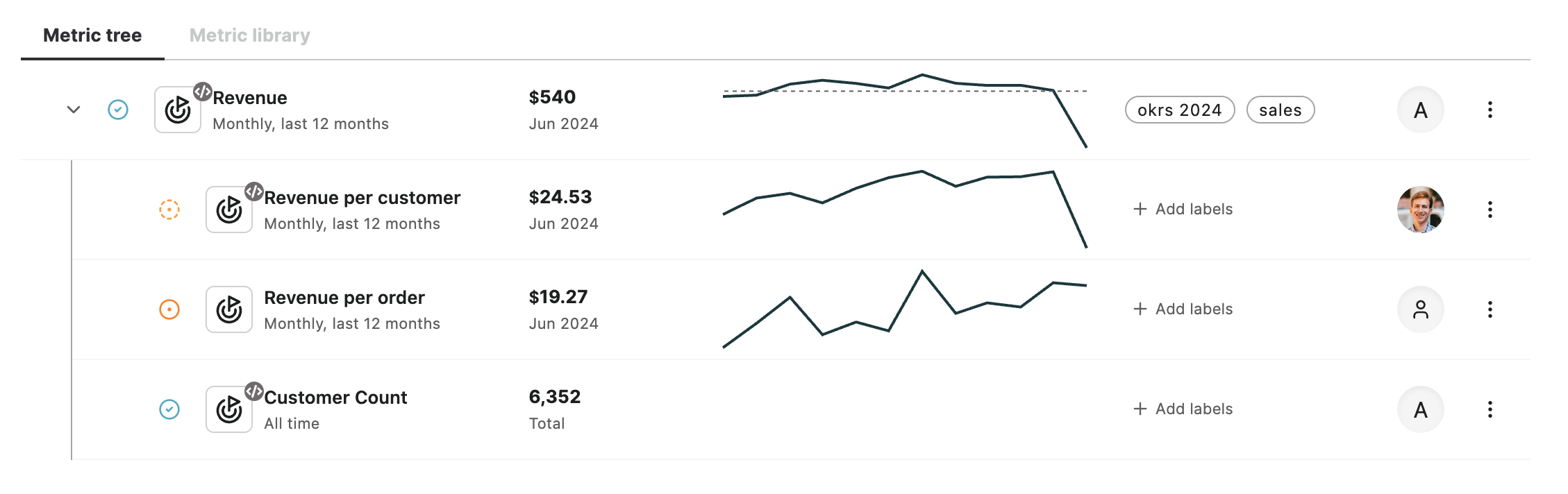Click Revenue per customer's dashed orange status circle

[x=169, y=210]
